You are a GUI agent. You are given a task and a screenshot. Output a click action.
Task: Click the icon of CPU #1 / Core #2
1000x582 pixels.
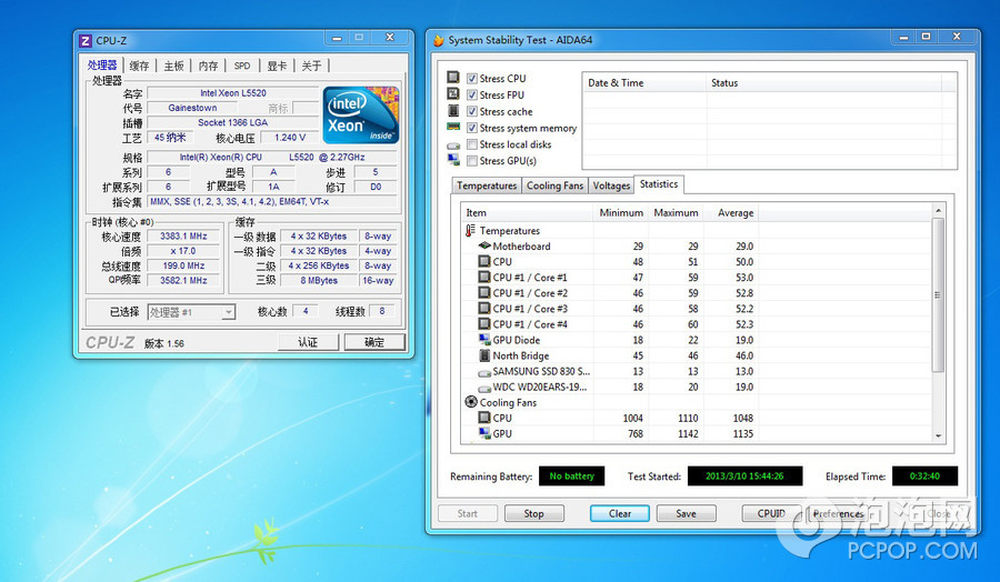484,293
